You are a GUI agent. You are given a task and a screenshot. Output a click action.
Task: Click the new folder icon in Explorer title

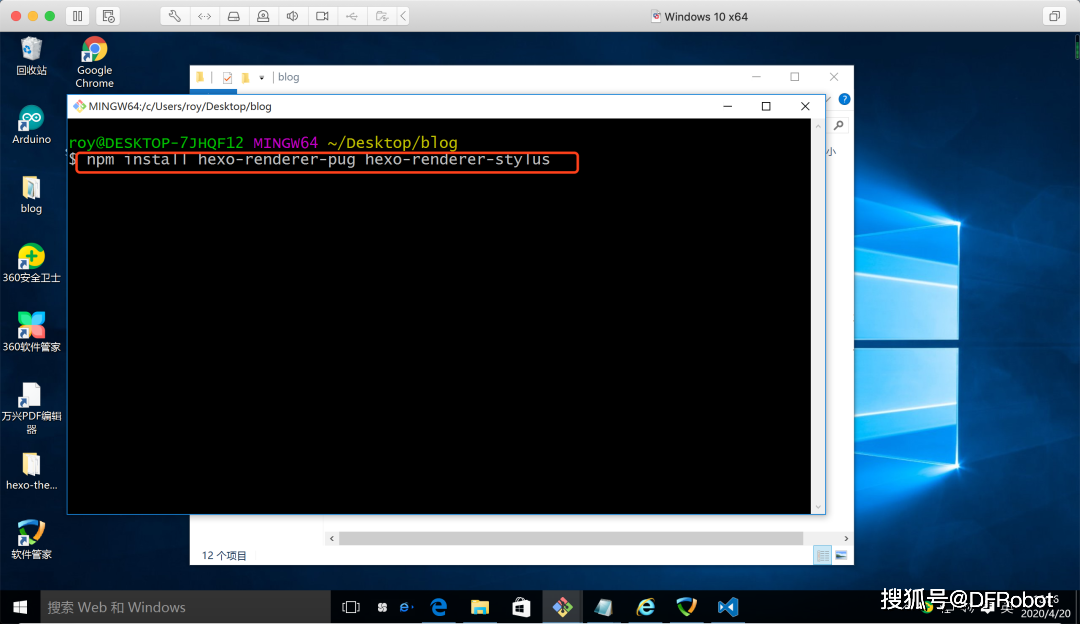click(x=245, y=78)
